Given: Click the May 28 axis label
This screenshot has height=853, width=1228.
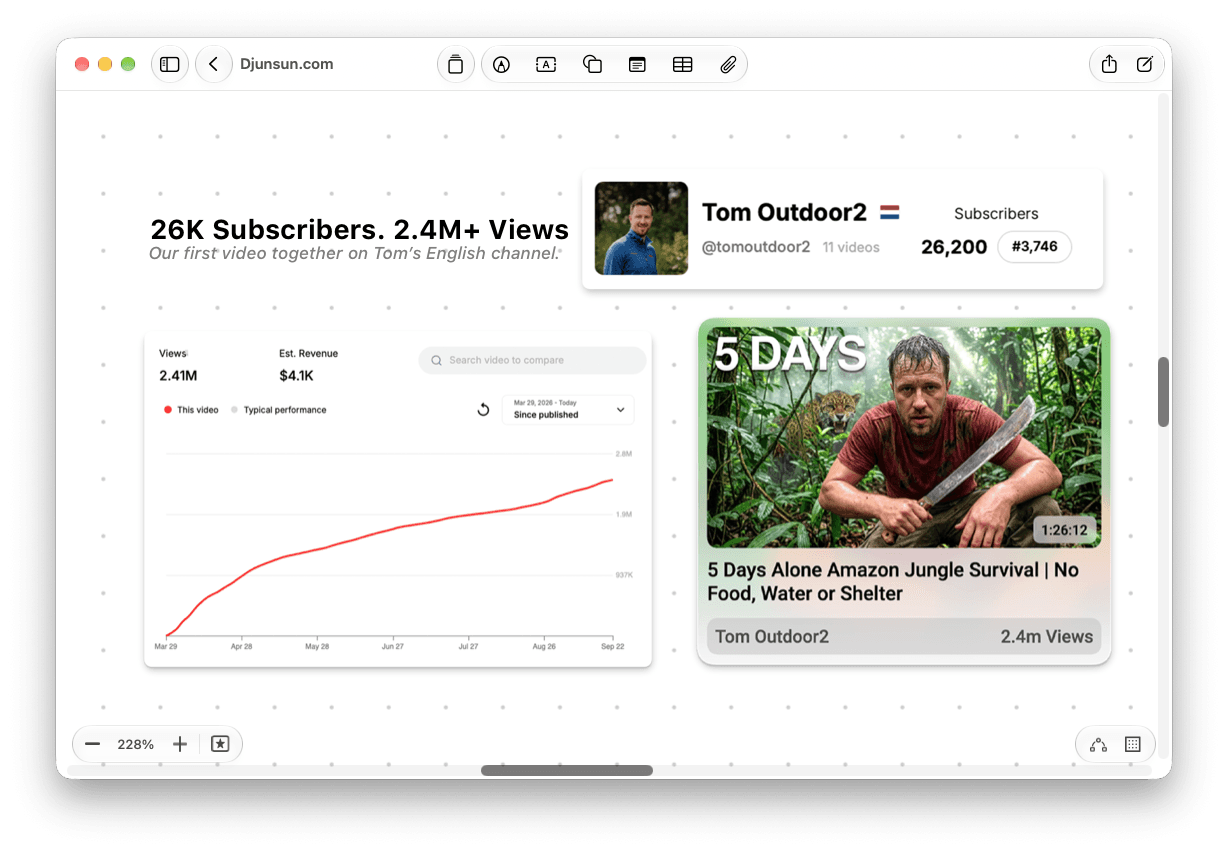Looking at the screenshot, I should click(317, 647).
